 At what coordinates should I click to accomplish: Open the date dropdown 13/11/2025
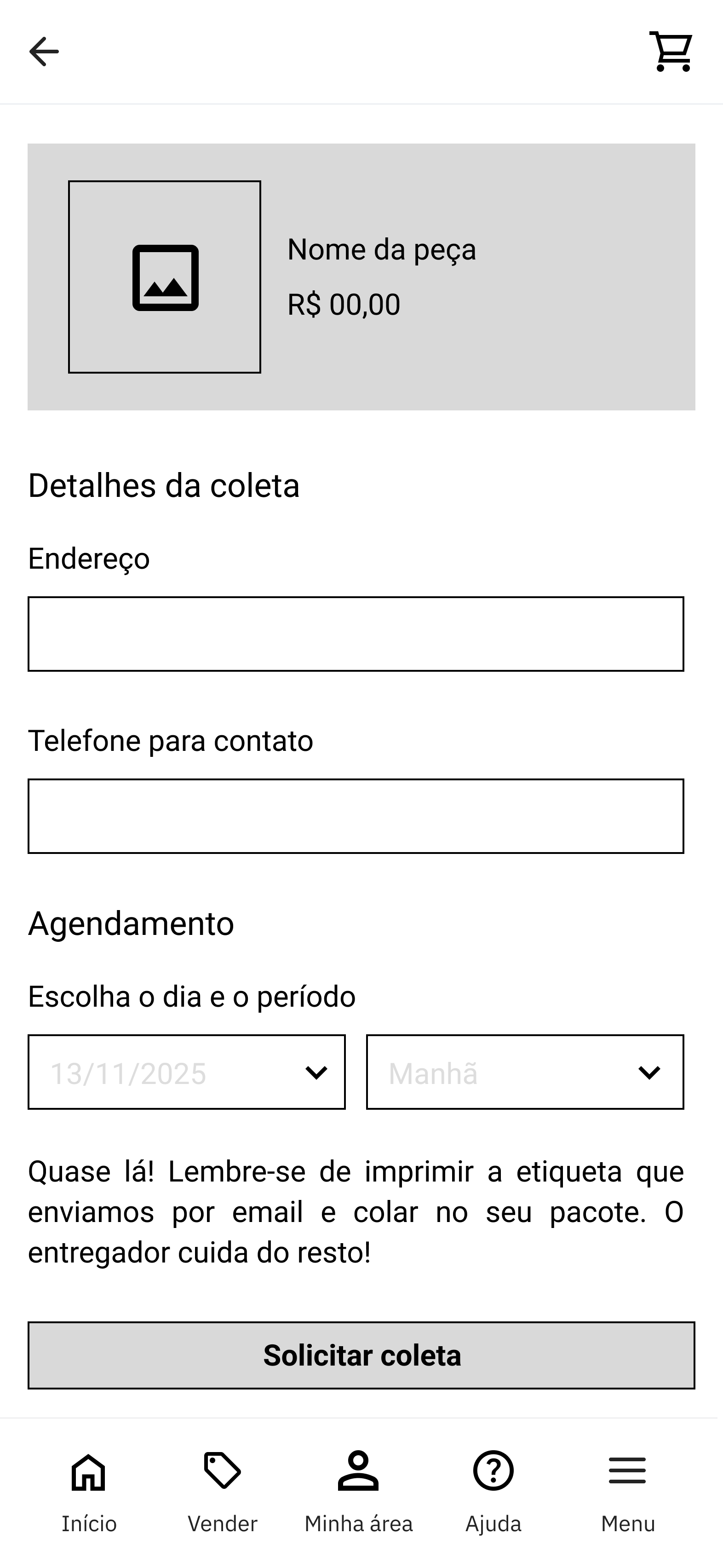164,1072
